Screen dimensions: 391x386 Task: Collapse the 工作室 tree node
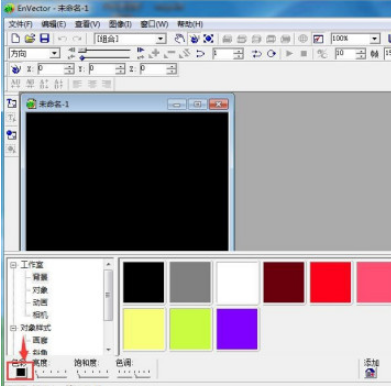coord(13,265)
